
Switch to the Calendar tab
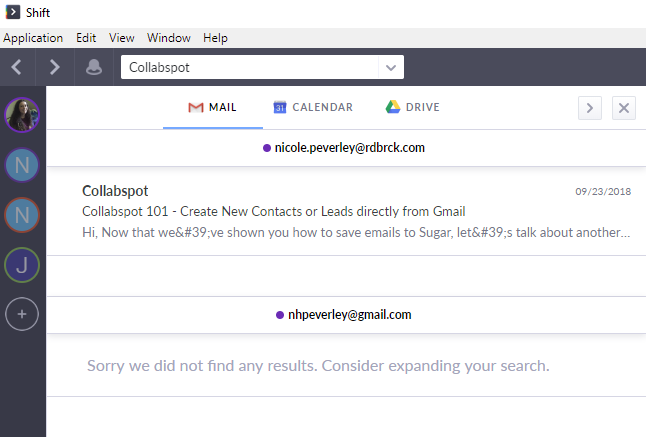point(314,107)
